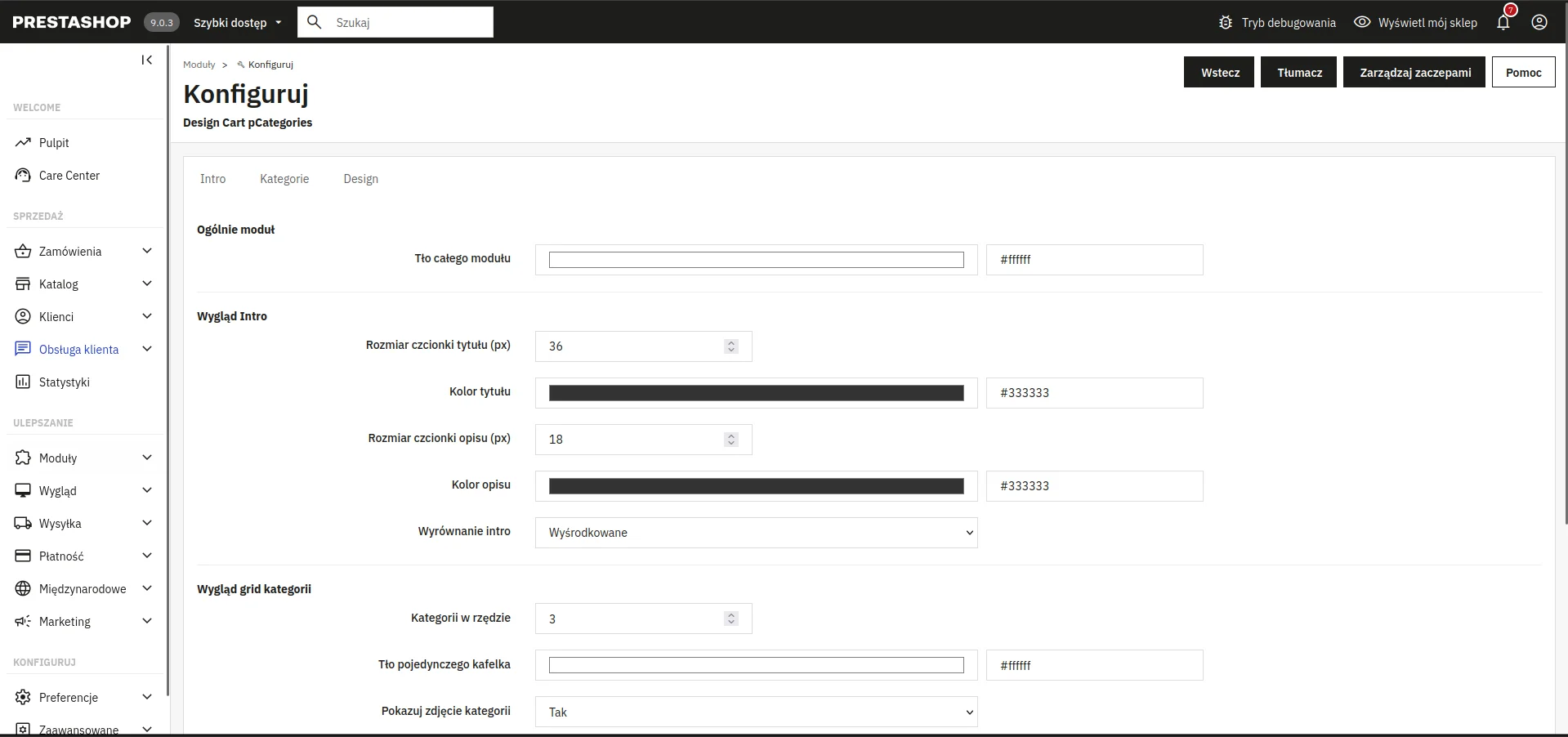Pick color for Tło całego modułu
This screenshot has width=1568, height=737.
pyautogui.click(x=756, y=260)
